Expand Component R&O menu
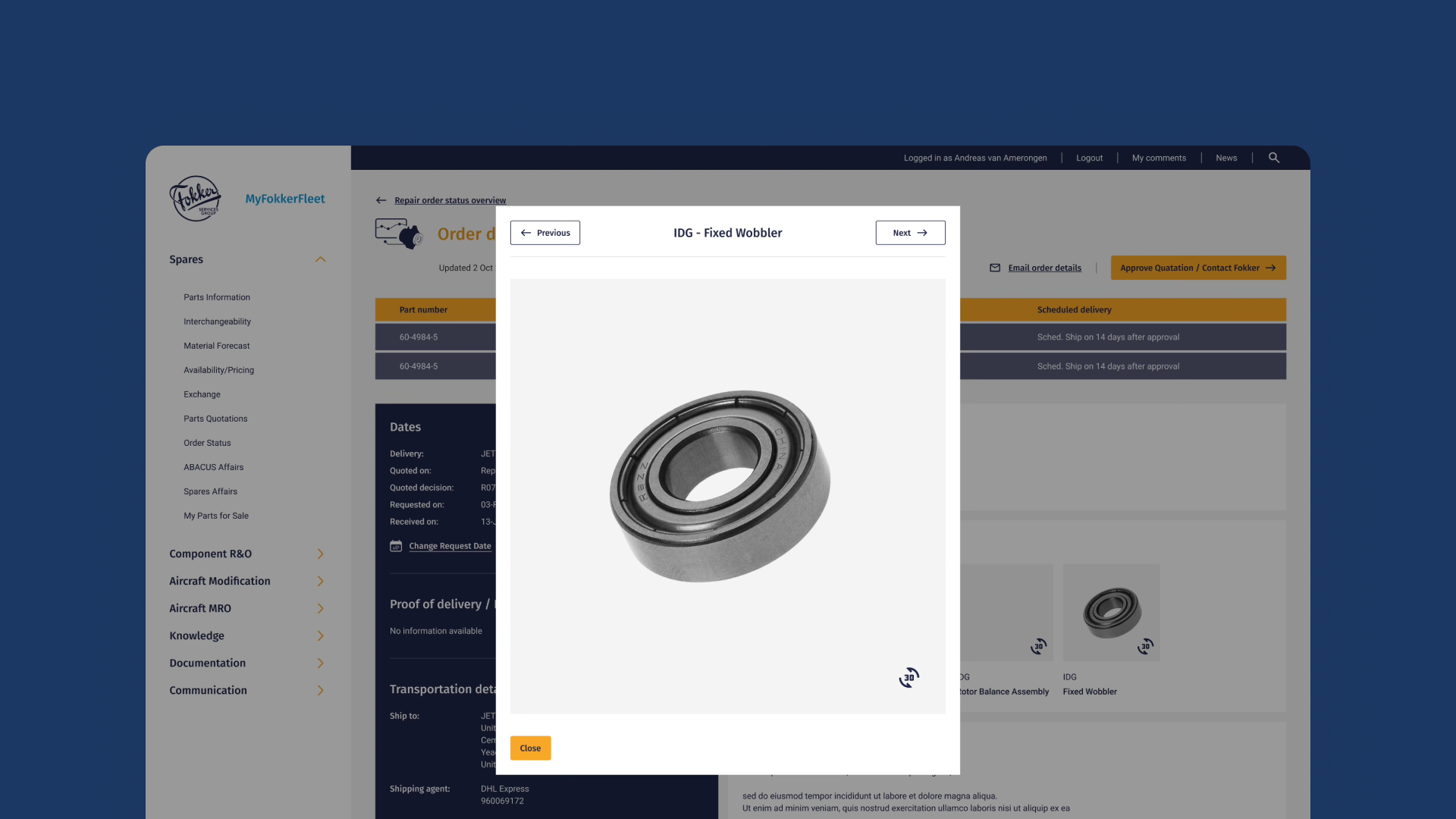1456x819 pixels. (321, 554)
